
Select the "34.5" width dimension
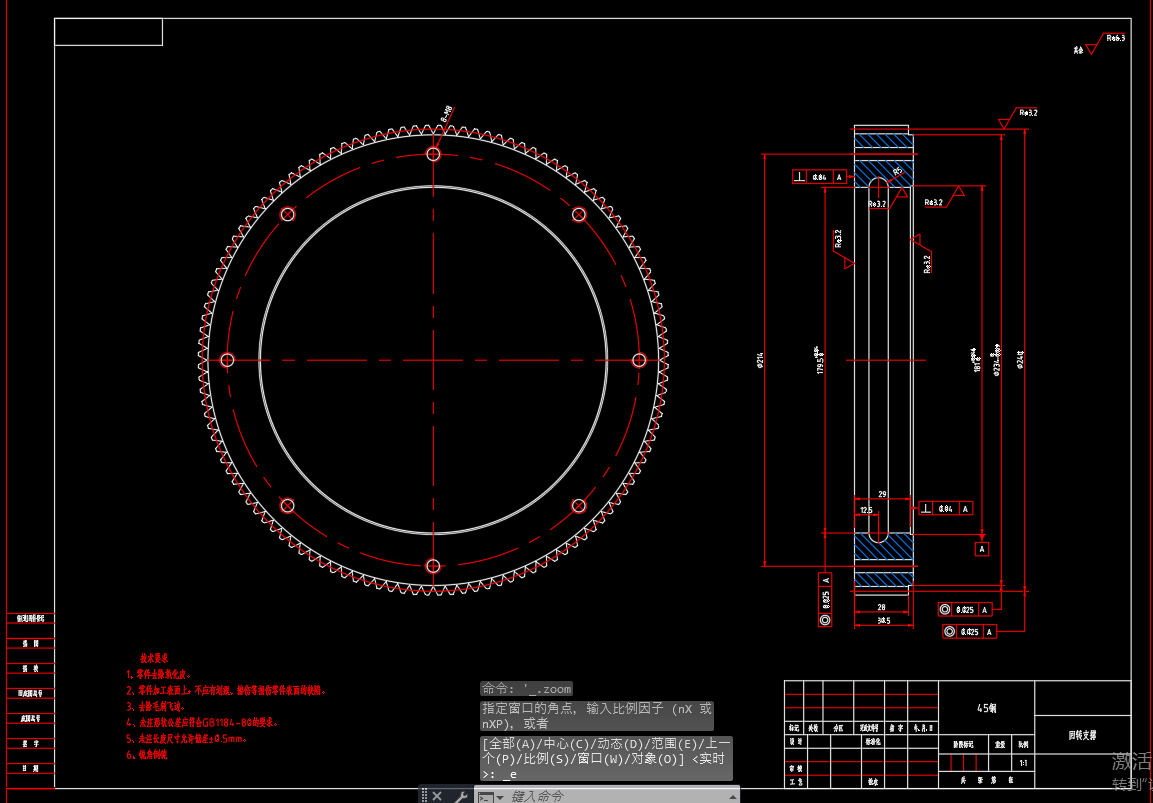[883, 621]
